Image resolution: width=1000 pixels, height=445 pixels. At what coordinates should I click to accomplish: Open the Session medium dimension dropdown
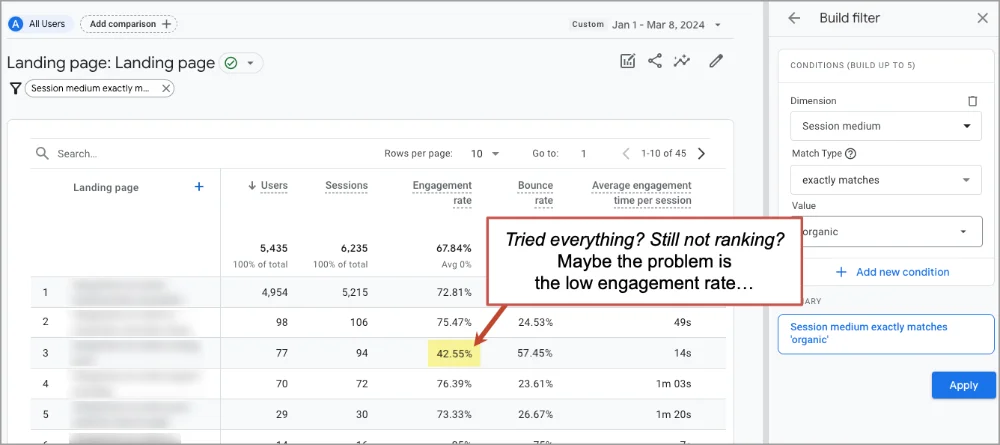886,126
